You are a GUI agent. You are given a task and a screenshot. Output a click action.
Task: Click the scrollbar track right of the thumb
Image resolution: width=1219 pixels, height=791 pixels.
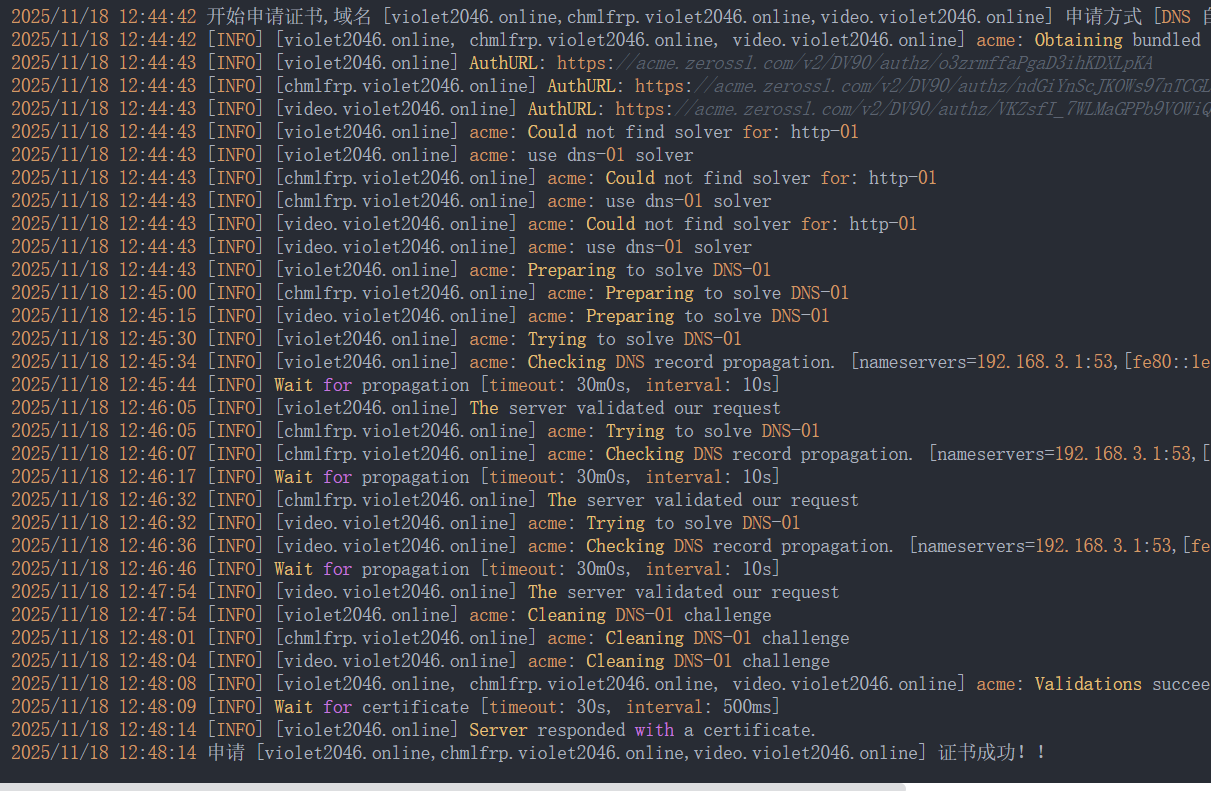(x=1060, y=786)
